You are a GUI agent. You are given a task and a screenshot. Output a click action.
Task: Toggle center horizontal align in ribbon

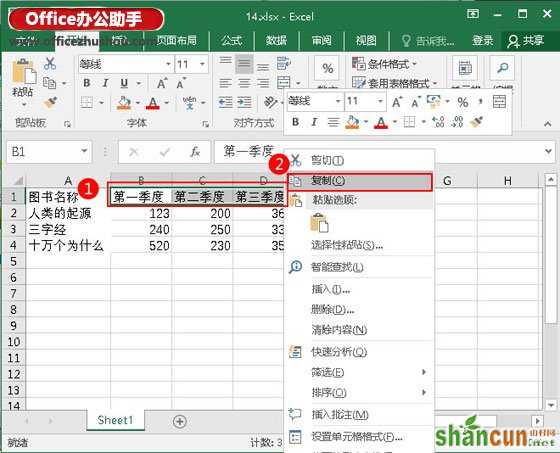click(245, 83)
